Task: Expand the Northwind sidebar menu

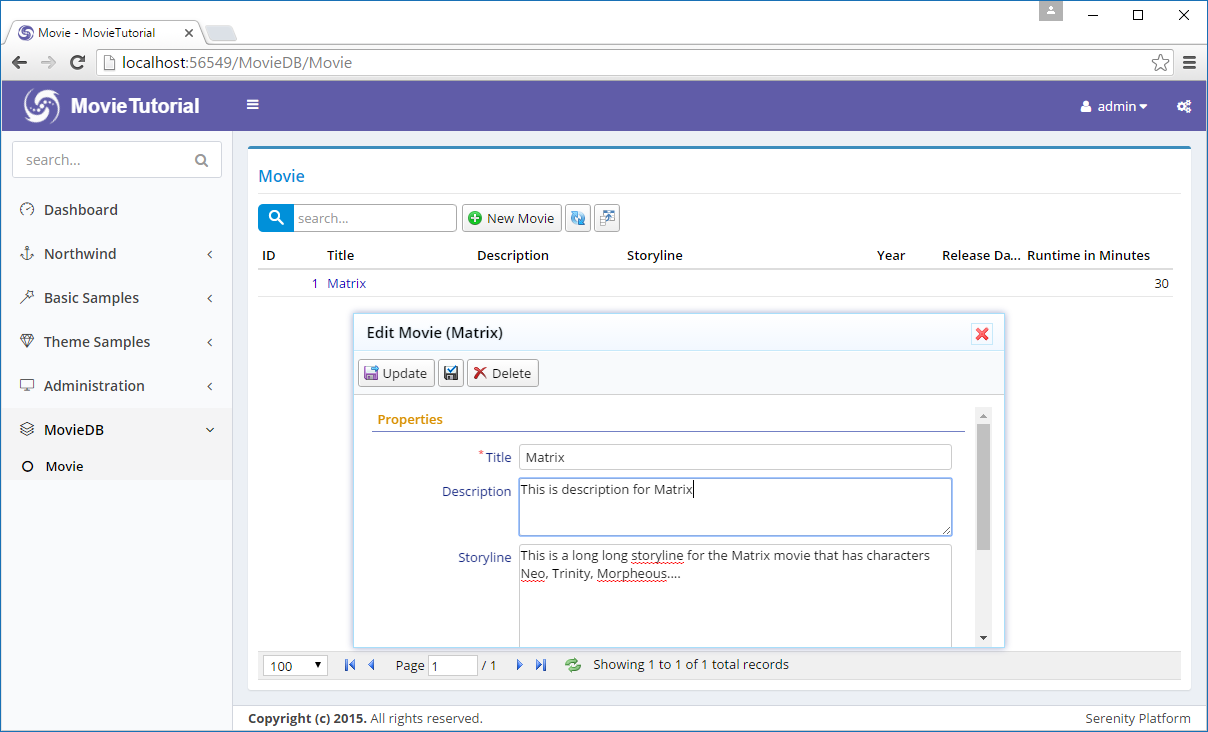Action: tap(116, 254)
